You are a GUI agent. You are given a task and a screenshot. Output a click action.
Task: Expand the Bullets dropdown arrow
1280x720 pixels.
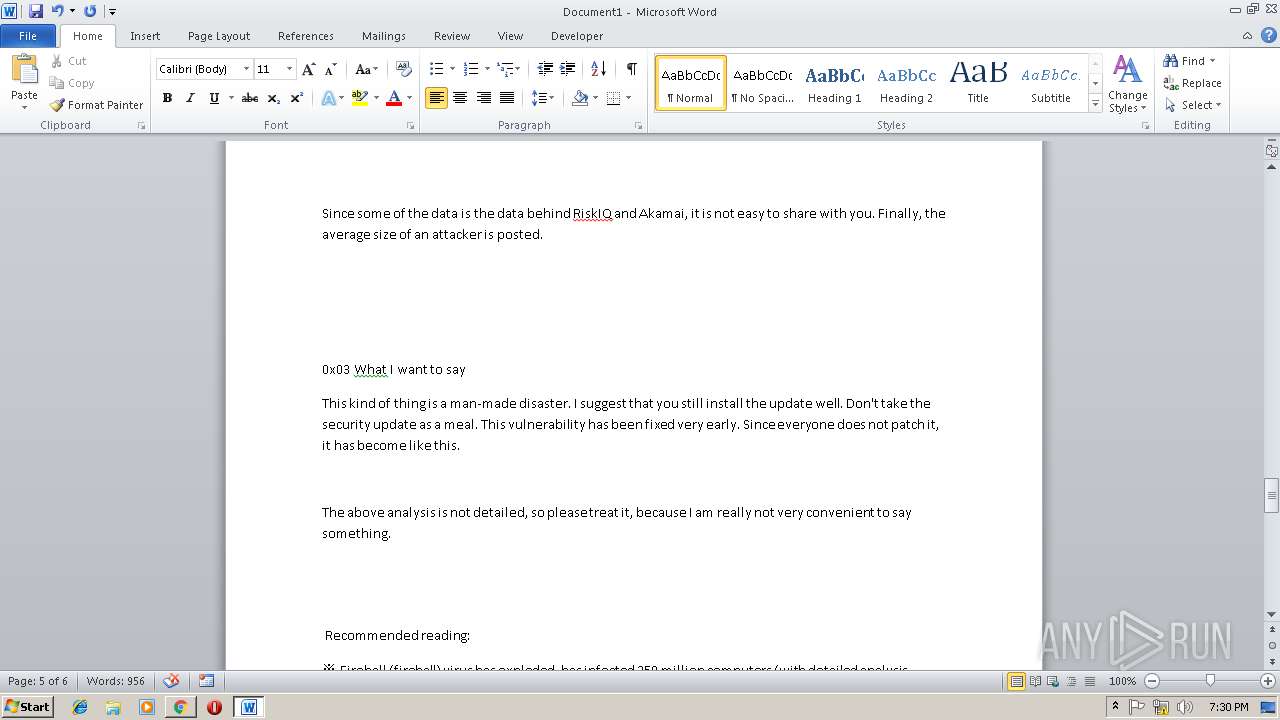[x=452, y=69]
